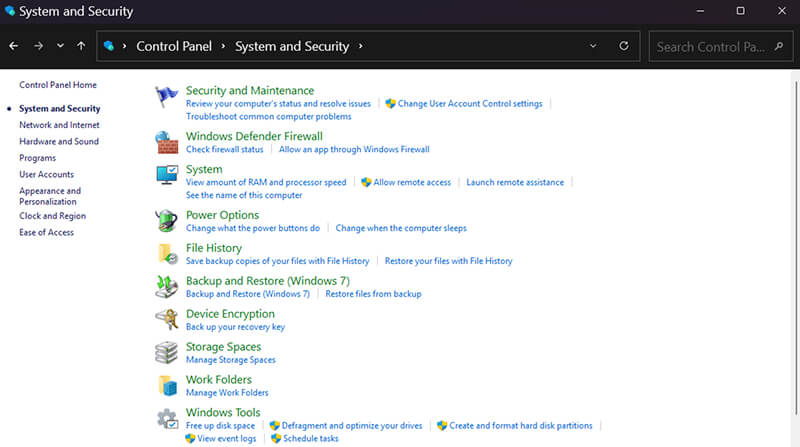Select User Accounts in sidebar
This screenshot has height=447, width=800.
coord(46,175)
